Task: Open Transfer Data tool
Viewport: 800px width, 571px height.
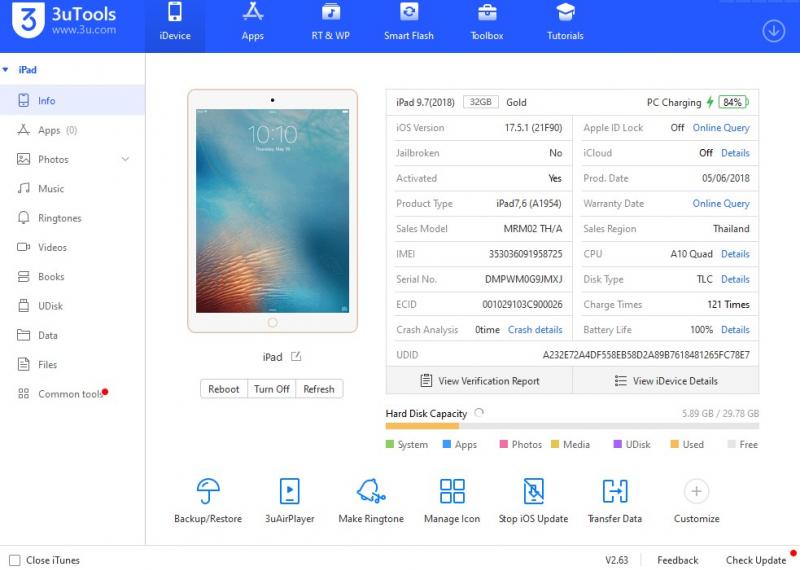Action: pyautogui.click(x=615, y=501)
